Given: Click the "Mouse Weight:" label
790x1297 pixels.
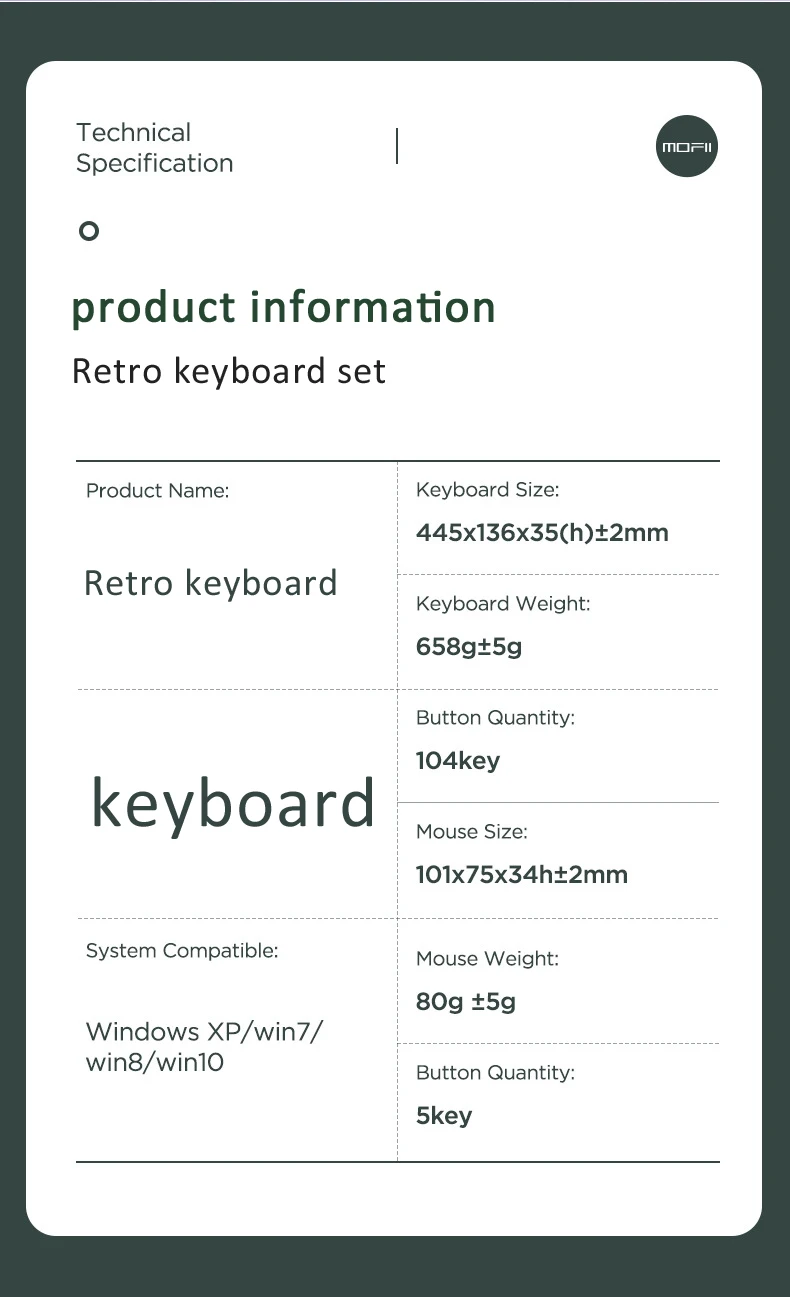Looking at the screenshot, I should tap(487, 959).
